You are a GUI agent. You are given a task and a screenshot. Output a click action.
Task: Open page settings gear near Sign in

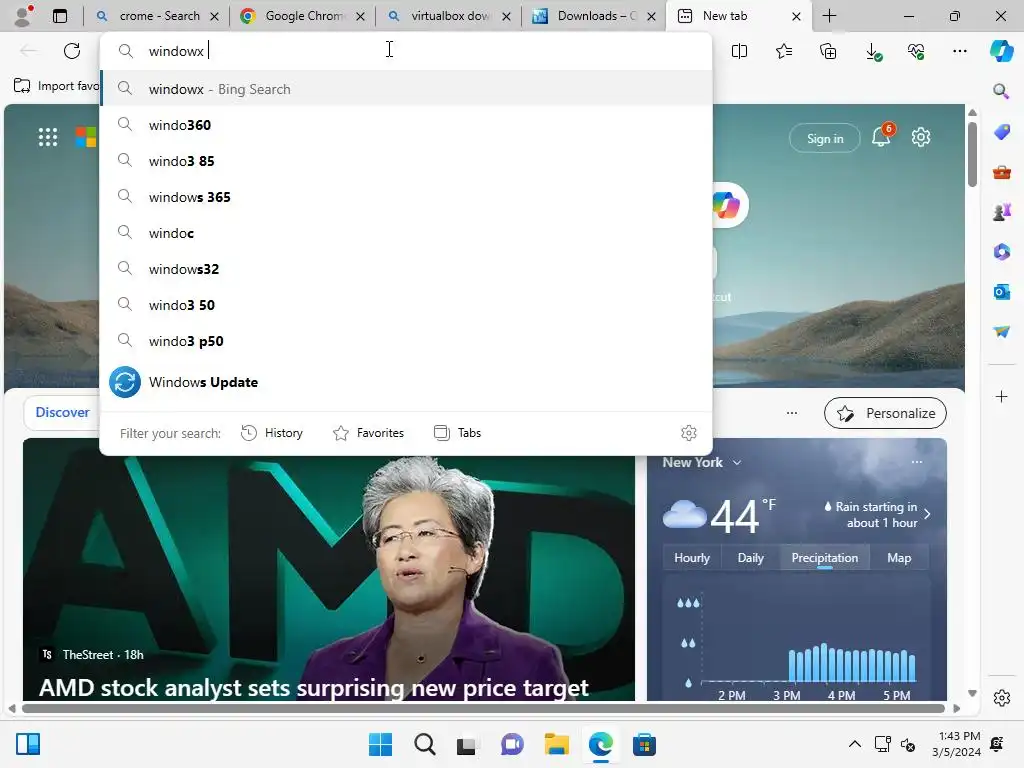tap(921, 137)
